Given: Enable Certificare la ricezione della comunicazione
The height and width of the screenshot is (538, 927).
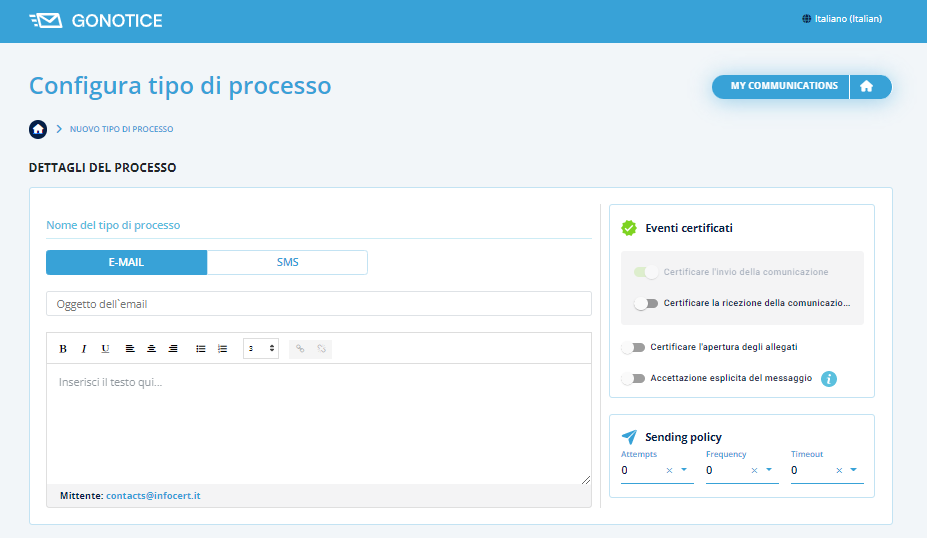Looking at the screenshot, I should tap(646, 303).
